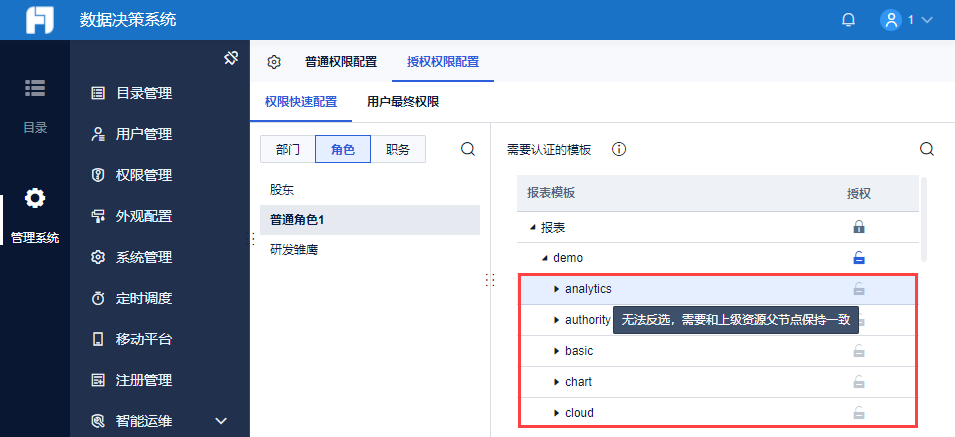
Task: Toggle authorization lock for basic
Action: 859,351
